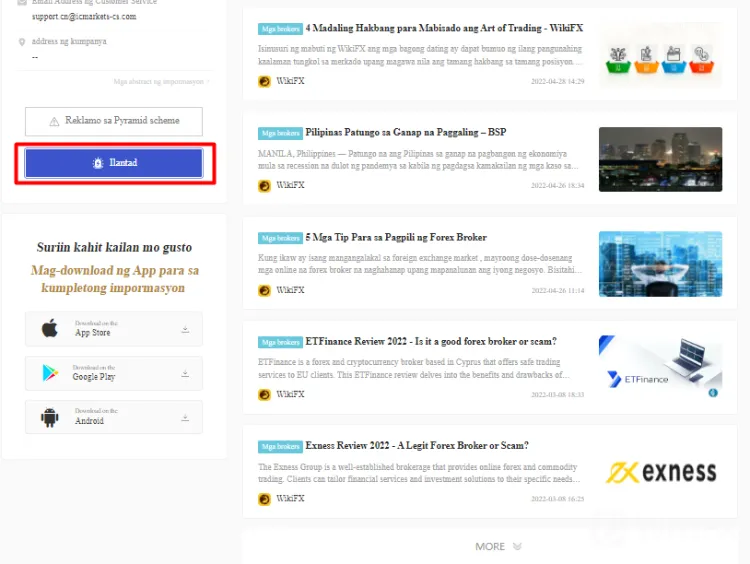Click the support email address text

(84, 17)
